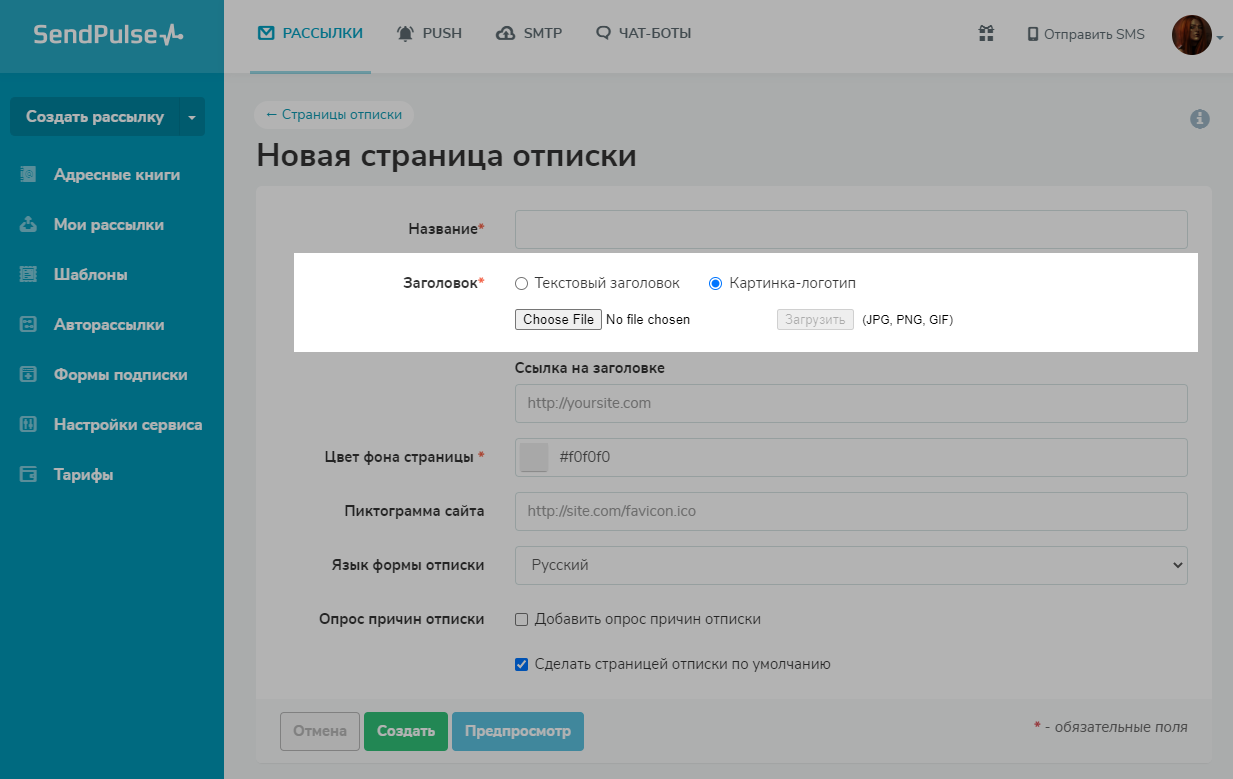
Task: Click the info icon beside page title
Action: pyautogui.click(x=1200, y=119)
